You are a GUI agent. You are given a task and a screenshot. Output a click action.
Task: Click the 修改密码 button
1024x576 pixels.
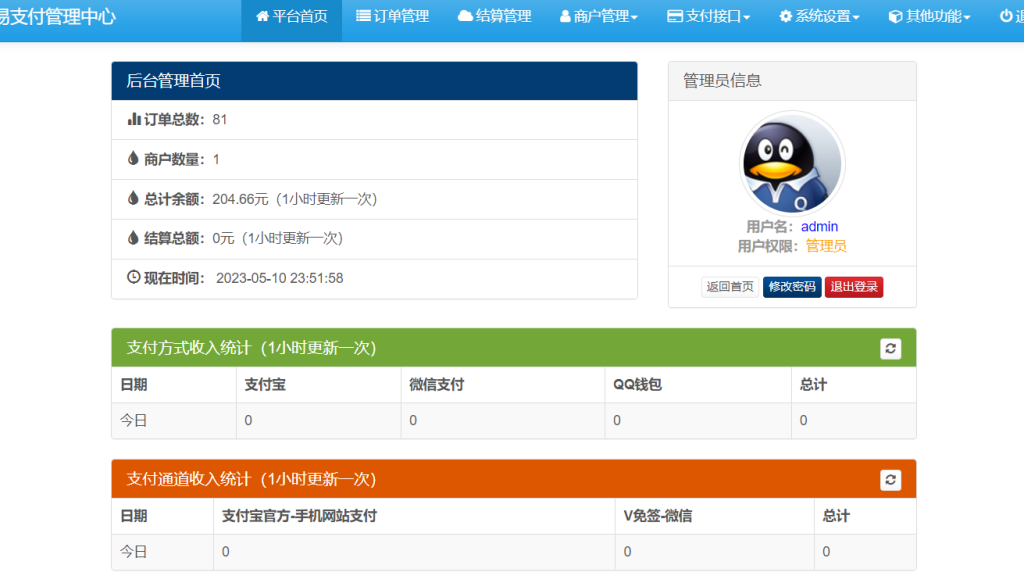pyautogui.click(x=792, y=287)
